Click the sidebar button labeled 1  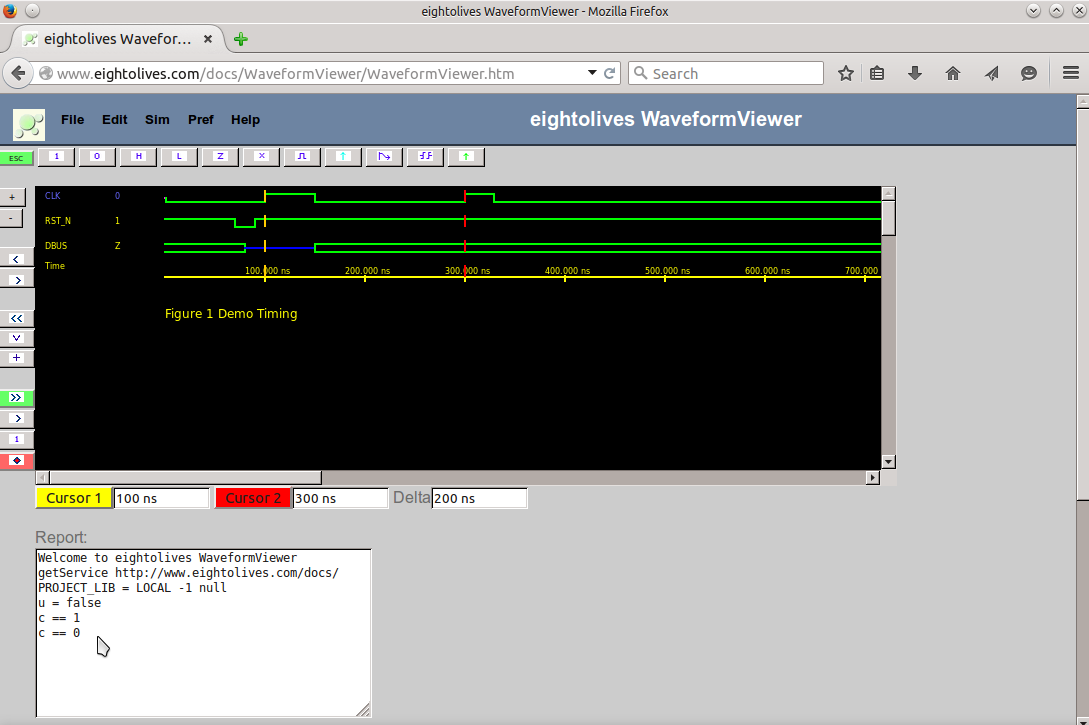tap(17, 439)
